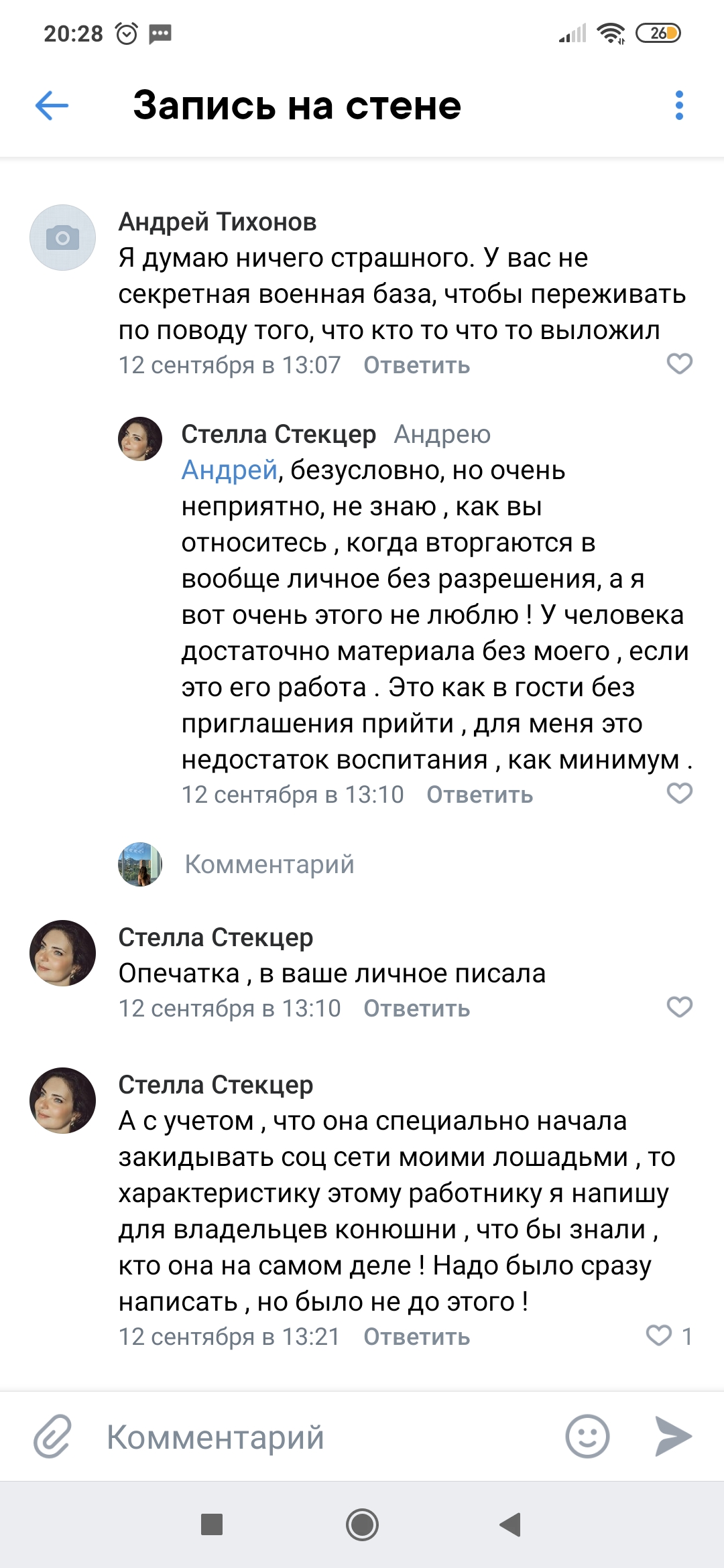Like Стелла's reply to Андрей
This screenshot has width=724, height=1568.
pos(679,793)
